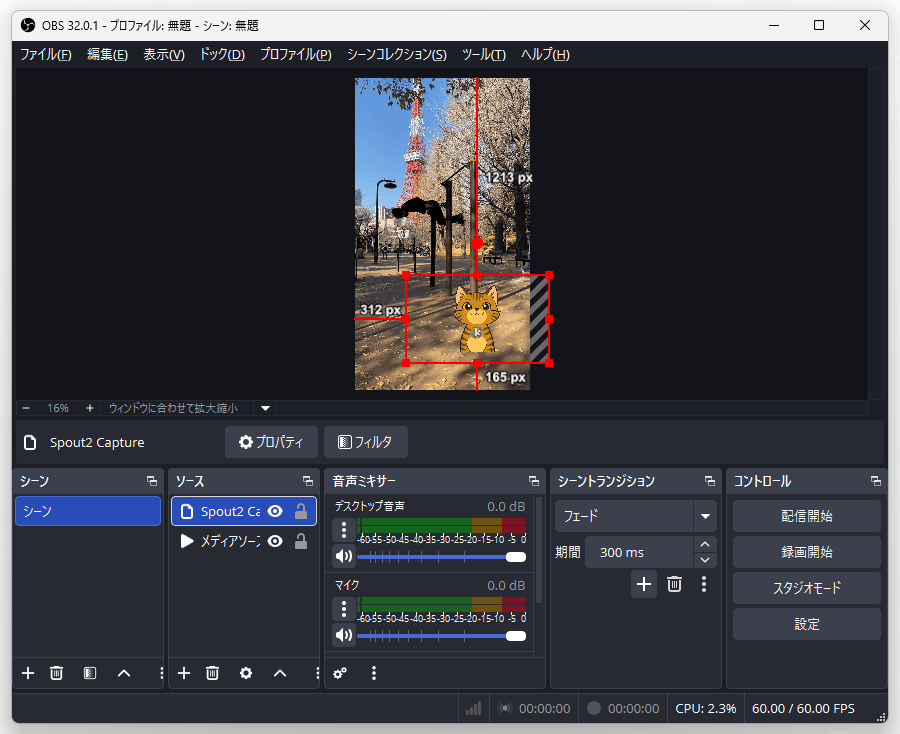Click the 録画開始 button
The height and width of the screenshot is (734, 900).
click(806, 552)
